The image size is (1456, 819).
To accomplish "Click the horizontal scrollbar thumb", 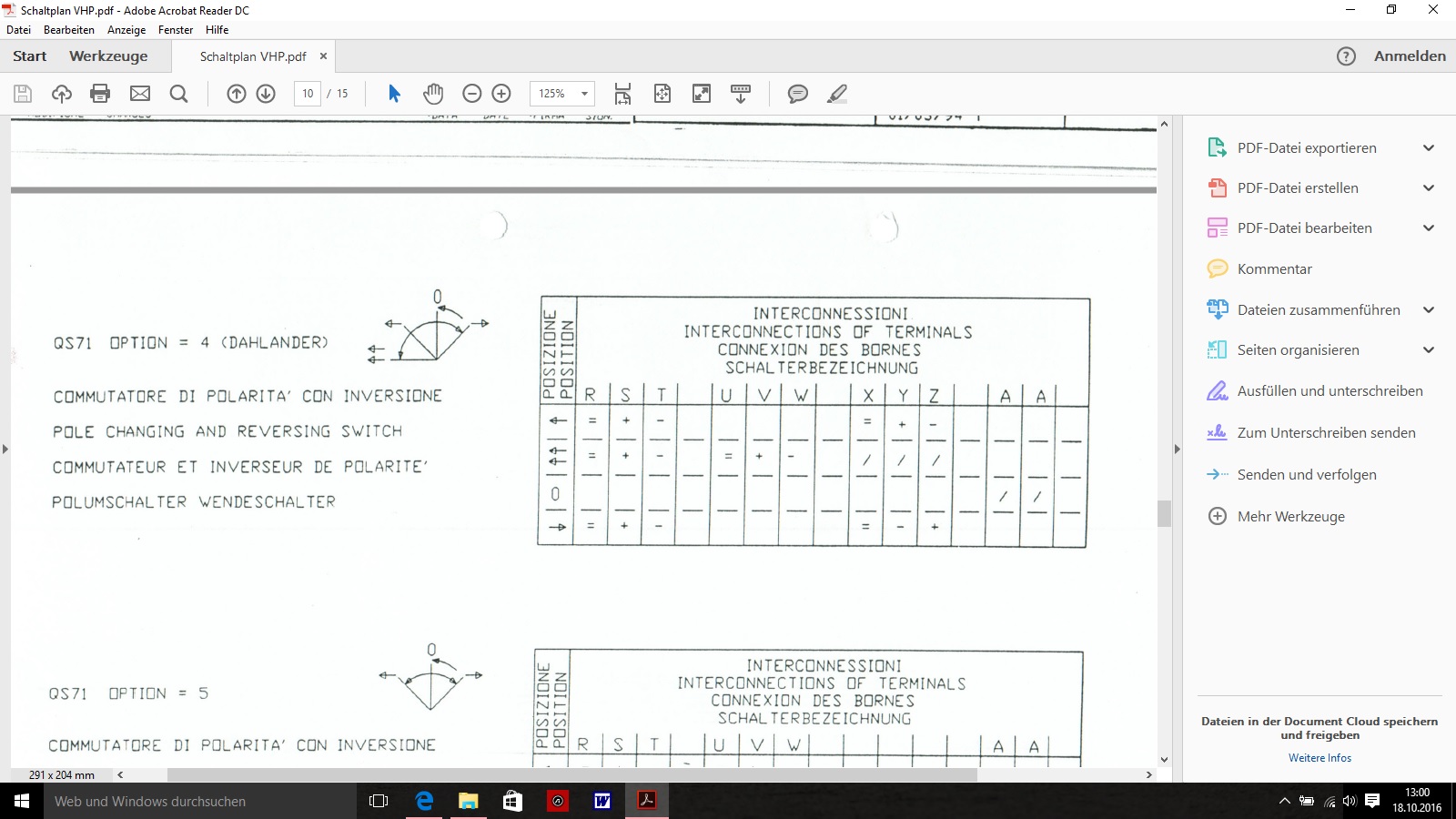I will tap(571, 774).
